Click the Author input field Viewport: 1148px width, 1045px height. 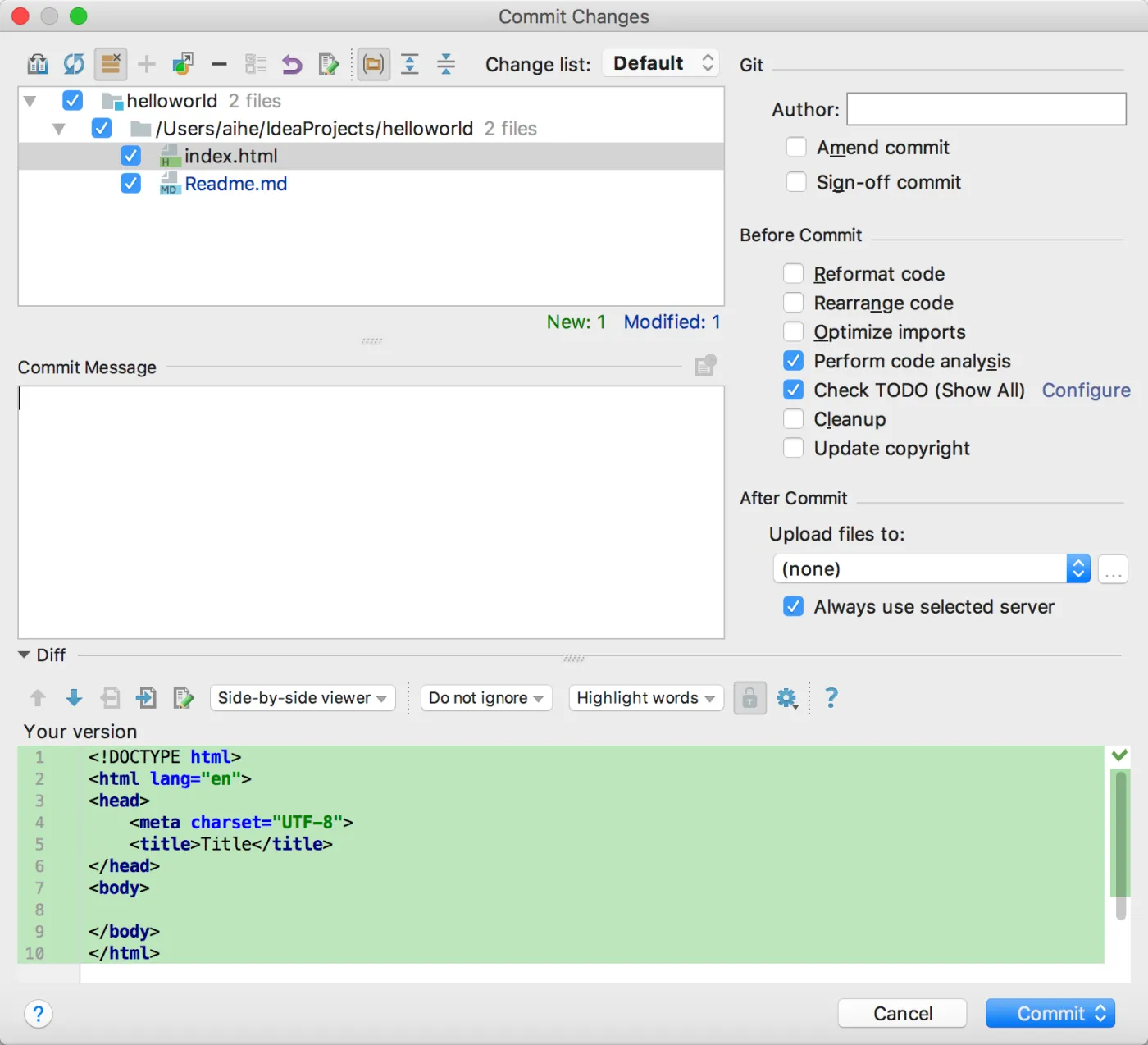[986, 109]
